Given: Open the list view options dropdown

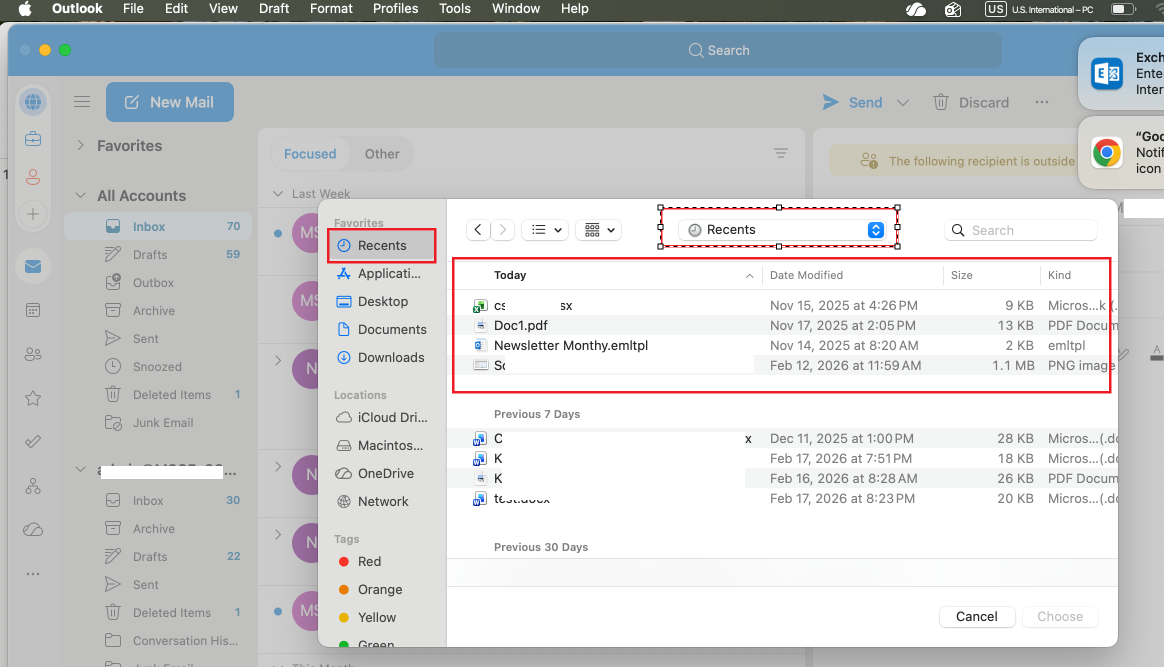Looking at the screenshot, I should click(546, 230).
